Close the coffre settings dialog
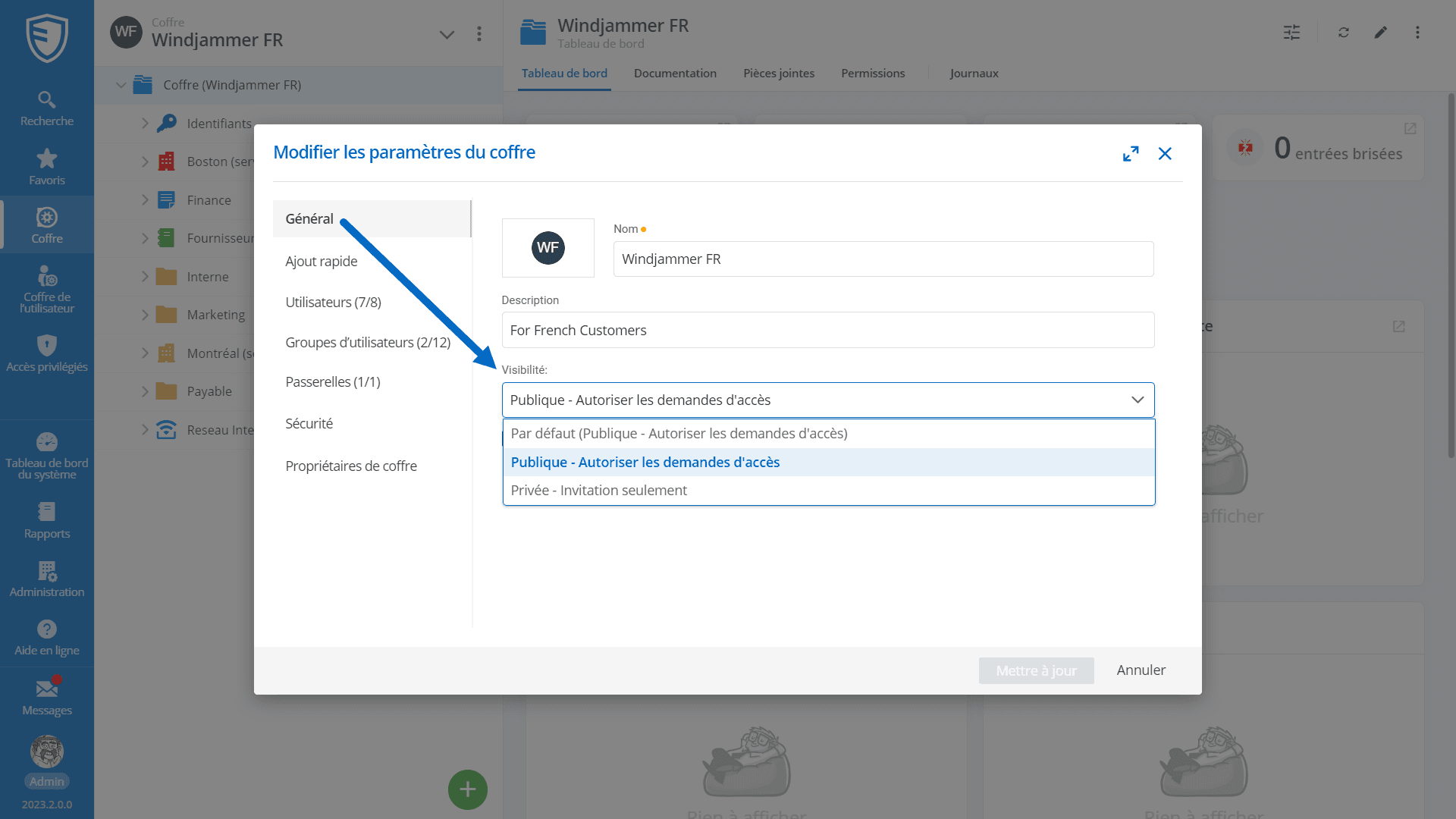The width and height of the screenshot is (1456, 819). tap(1165, 154)
